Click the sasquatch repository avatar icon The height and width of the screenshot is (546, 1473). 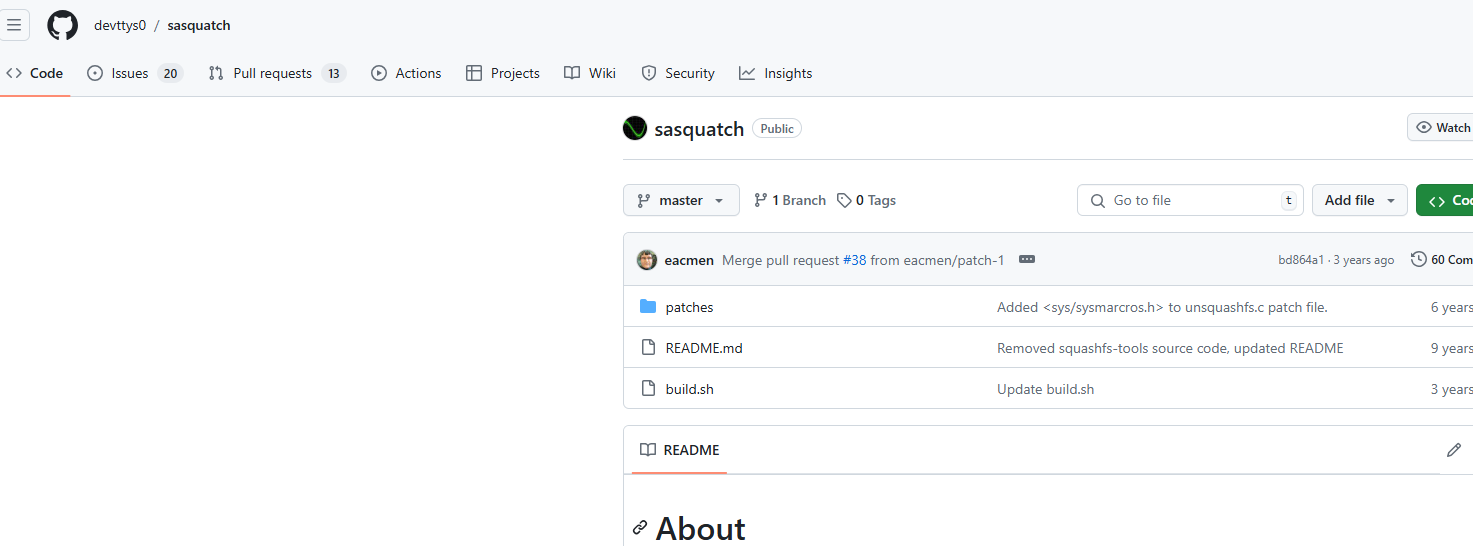click(635, 128)
